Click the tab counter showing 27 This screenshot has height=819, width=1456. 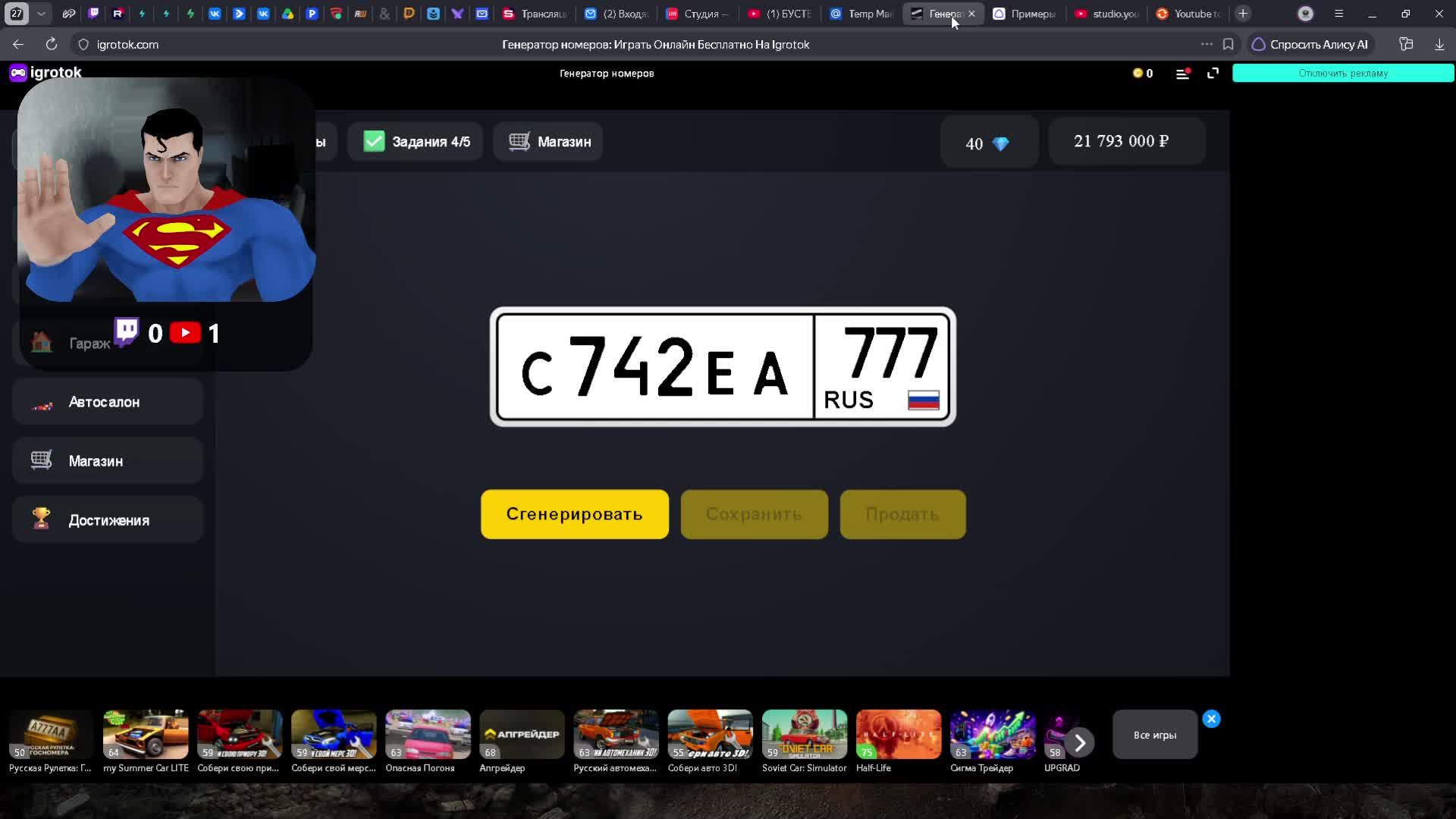tap(17, 14)
